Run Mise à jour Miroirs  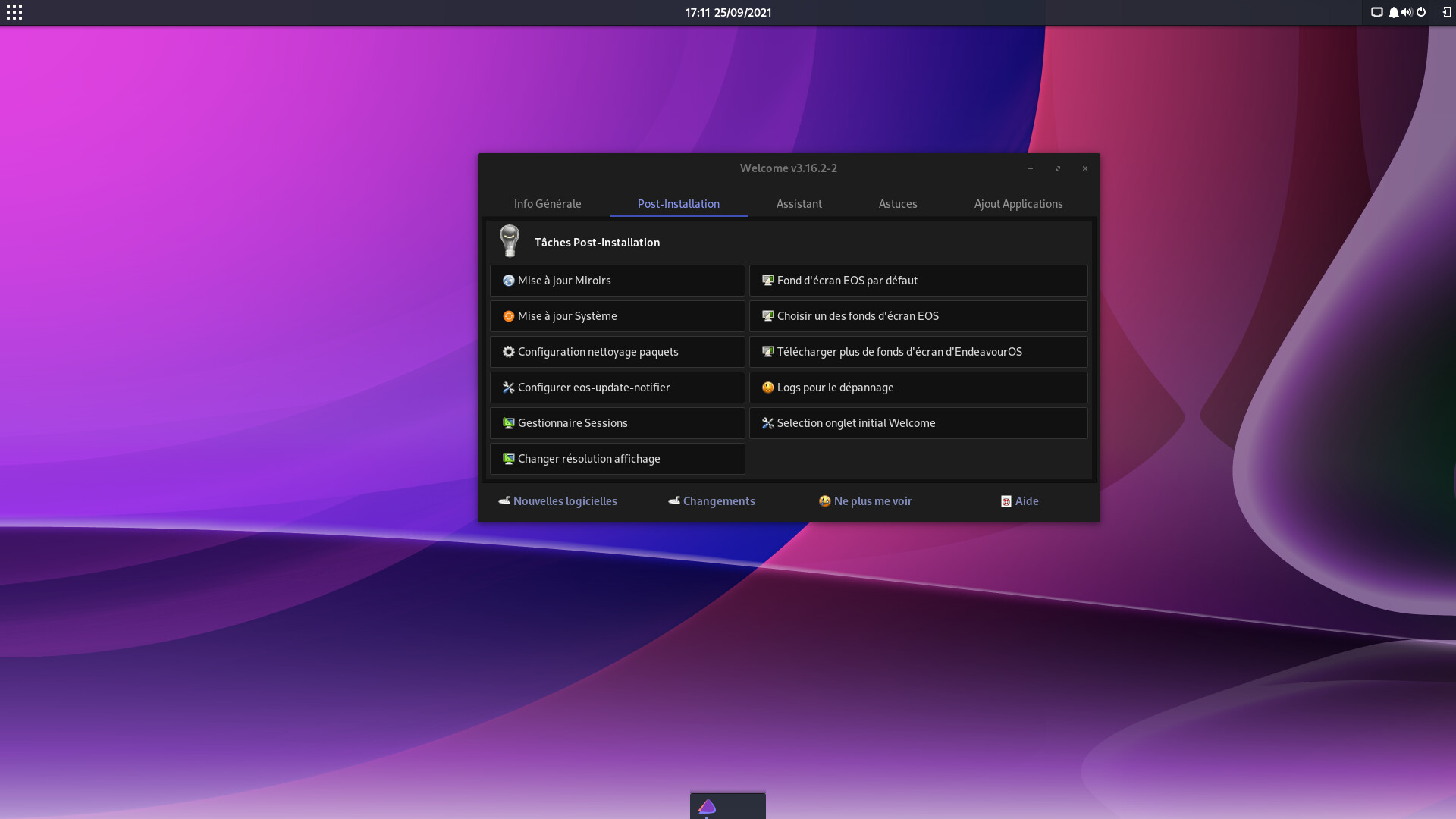click(617, 281)
